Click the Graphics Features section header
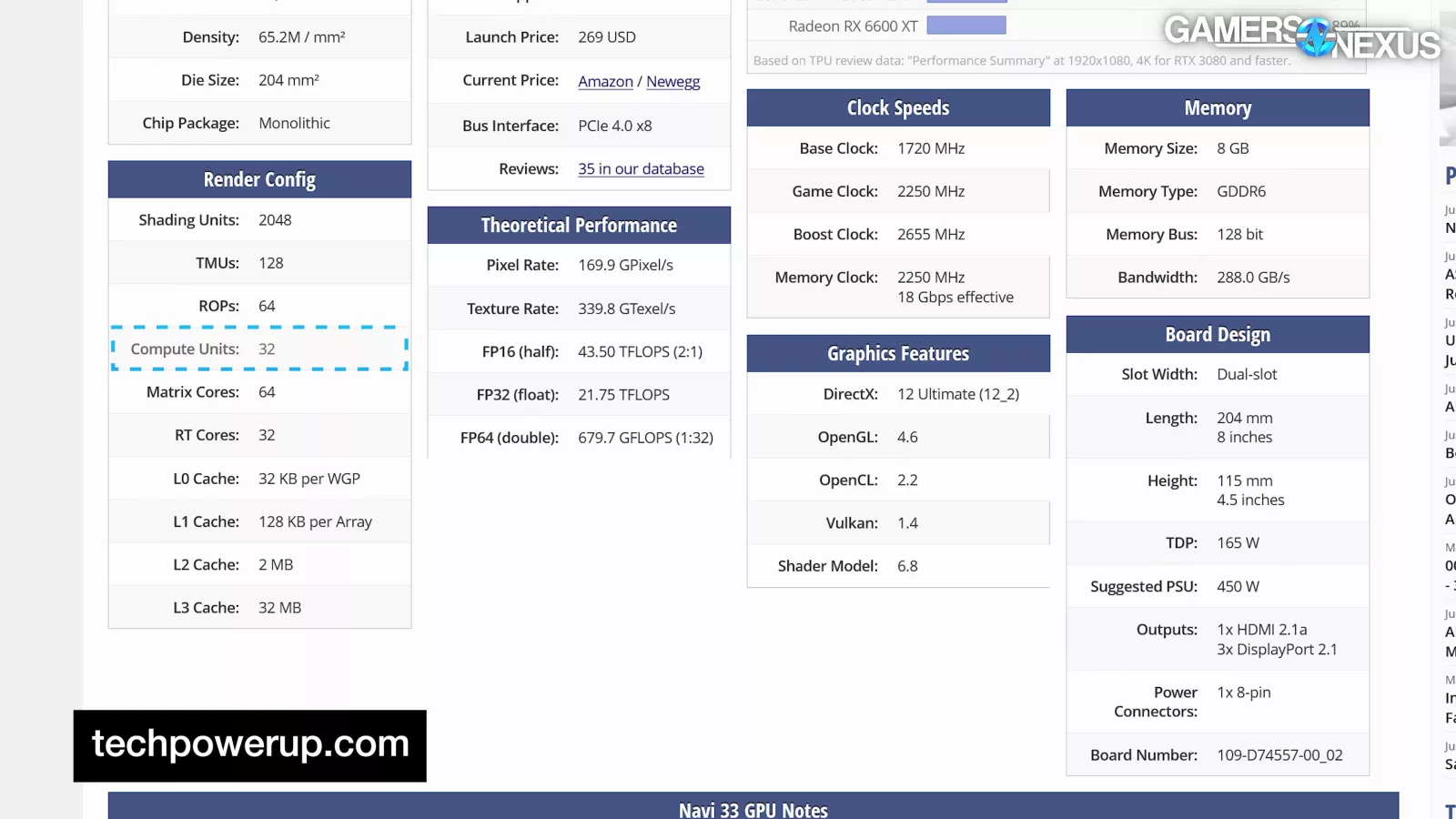Image resolution: width=1456 pixels, height=819 pixels. (898, 353)
